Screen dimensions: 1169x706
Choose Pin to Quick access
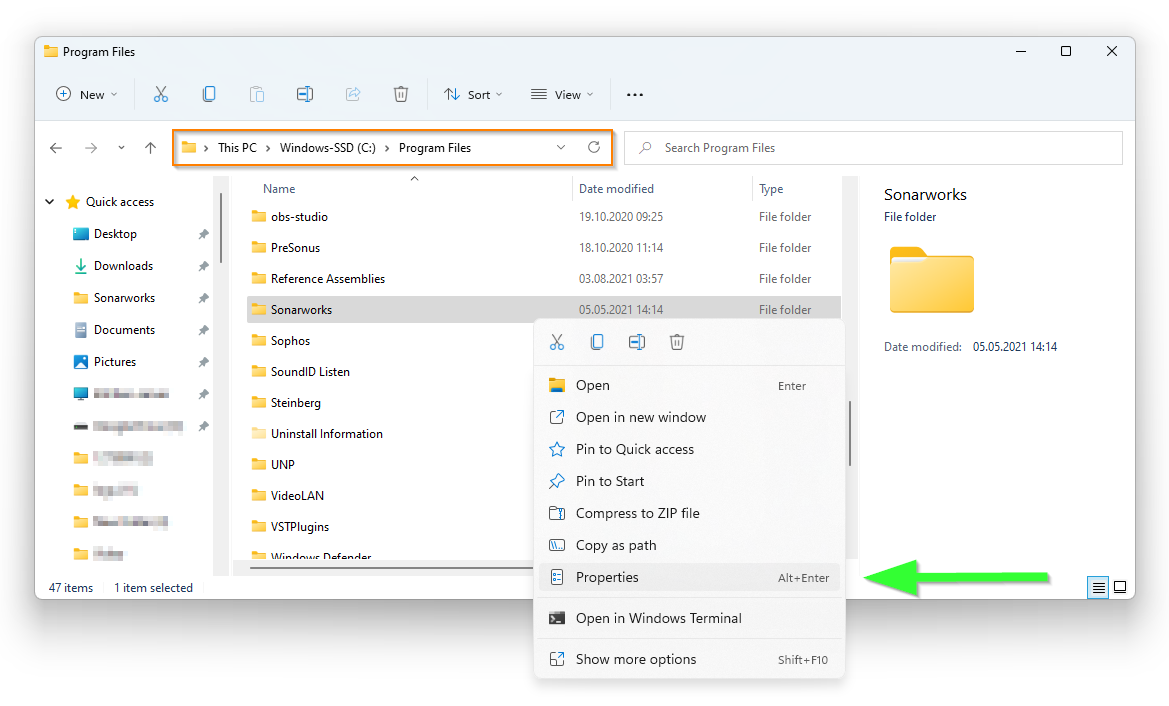click(x=691, y=450)
